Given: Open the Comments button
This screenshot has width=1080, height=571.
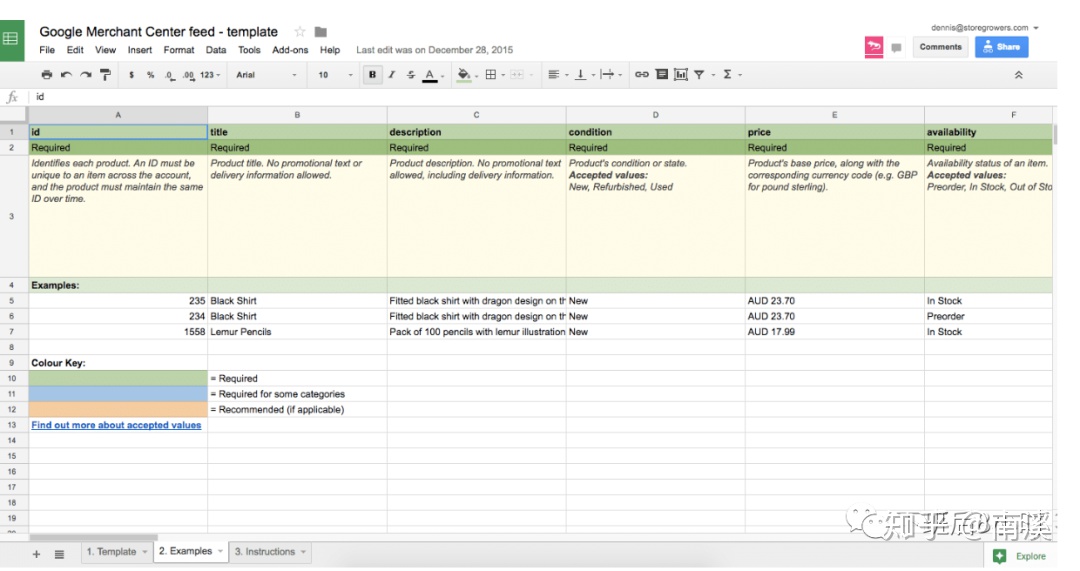Looking at the screenshot, I should point(940,47).
